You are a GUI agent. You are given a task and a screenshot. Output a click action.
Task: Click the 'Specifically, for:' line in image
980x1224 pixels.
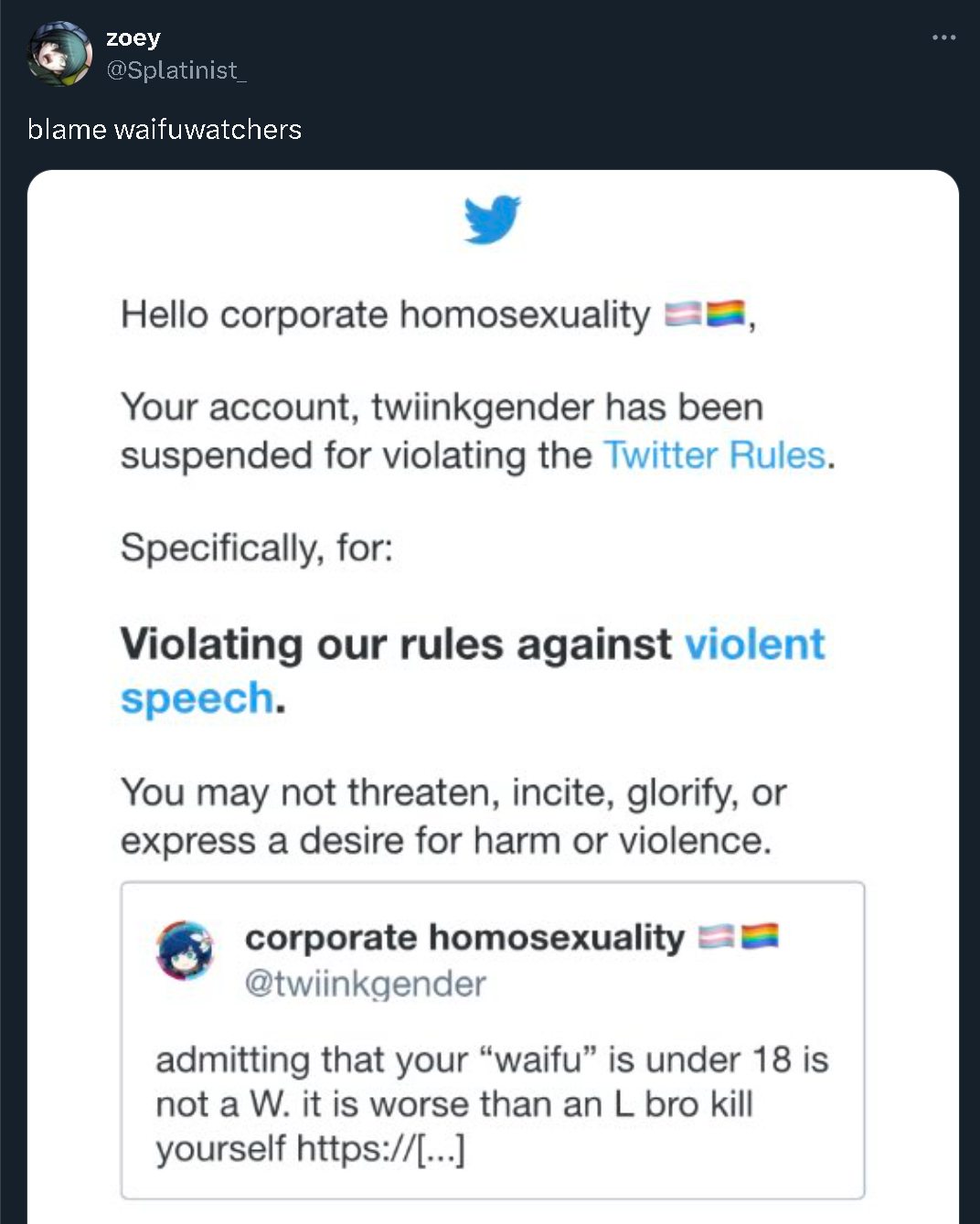[x=257, y=548]
